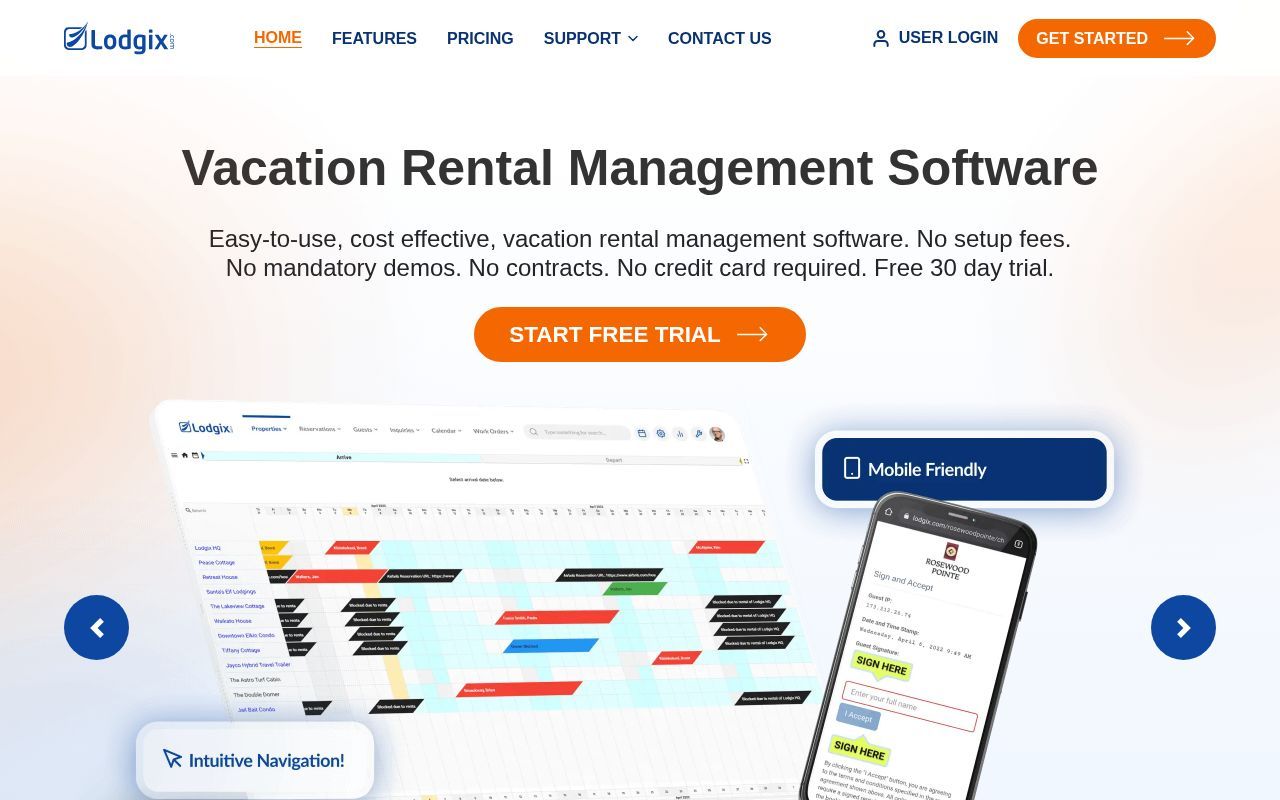Click the Mobile Friendly badge

(964, 469)
